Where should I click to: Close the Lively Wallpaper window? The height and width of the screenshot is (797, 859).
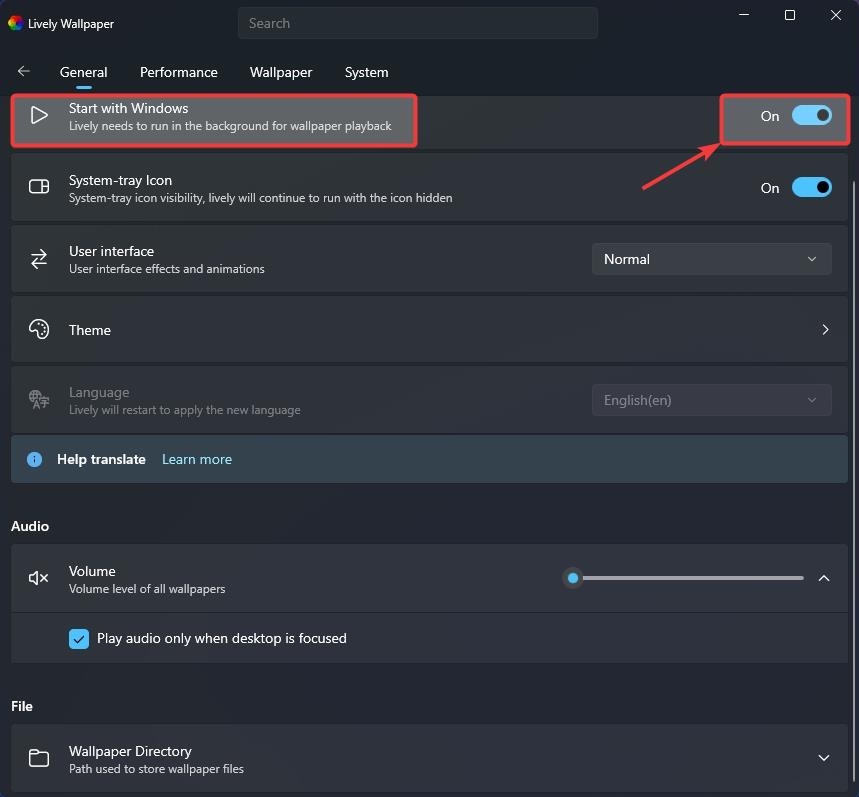(x=835, y=15)
